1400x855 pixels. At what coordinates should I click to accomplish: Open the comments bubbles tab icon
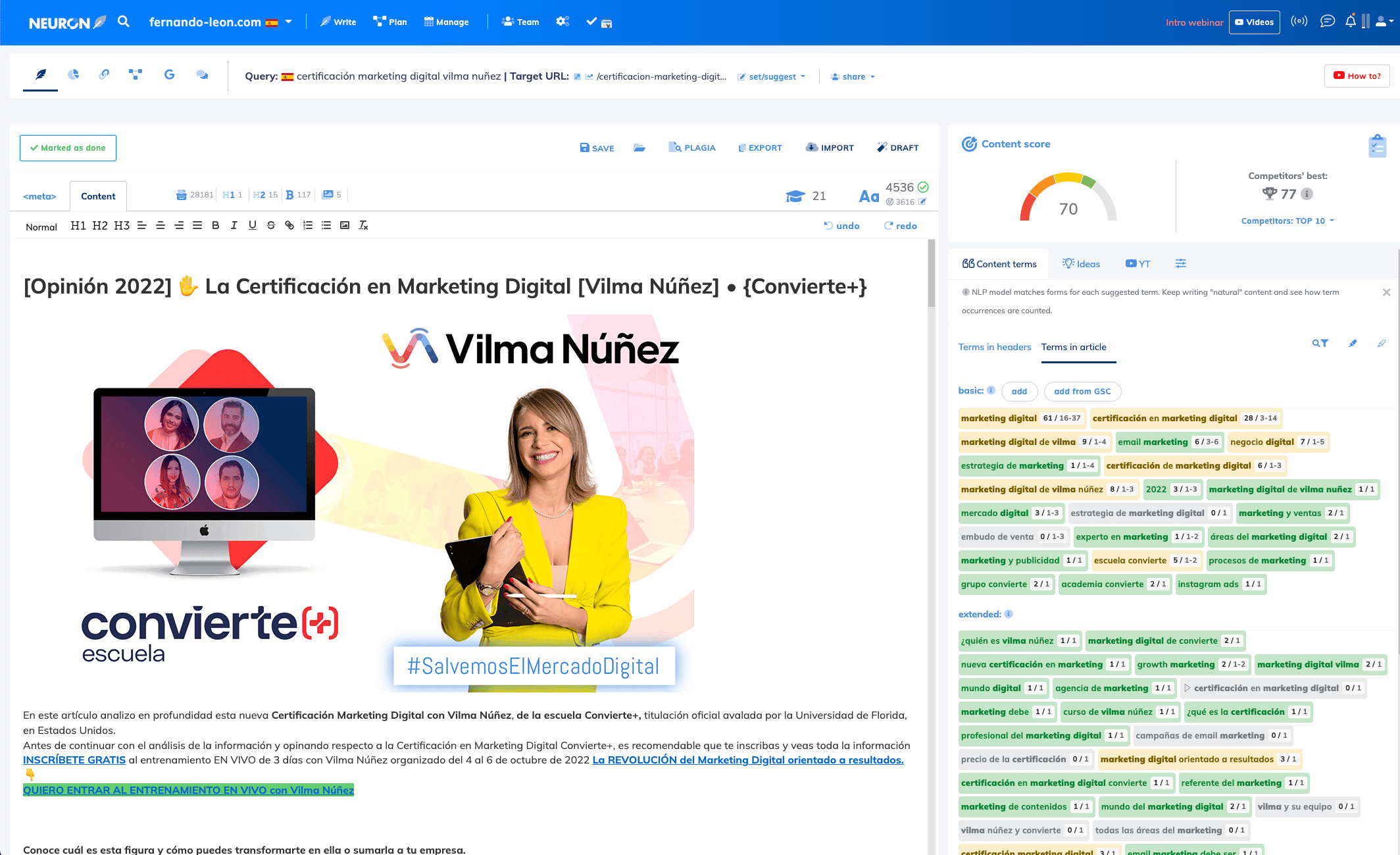(203, 75)
